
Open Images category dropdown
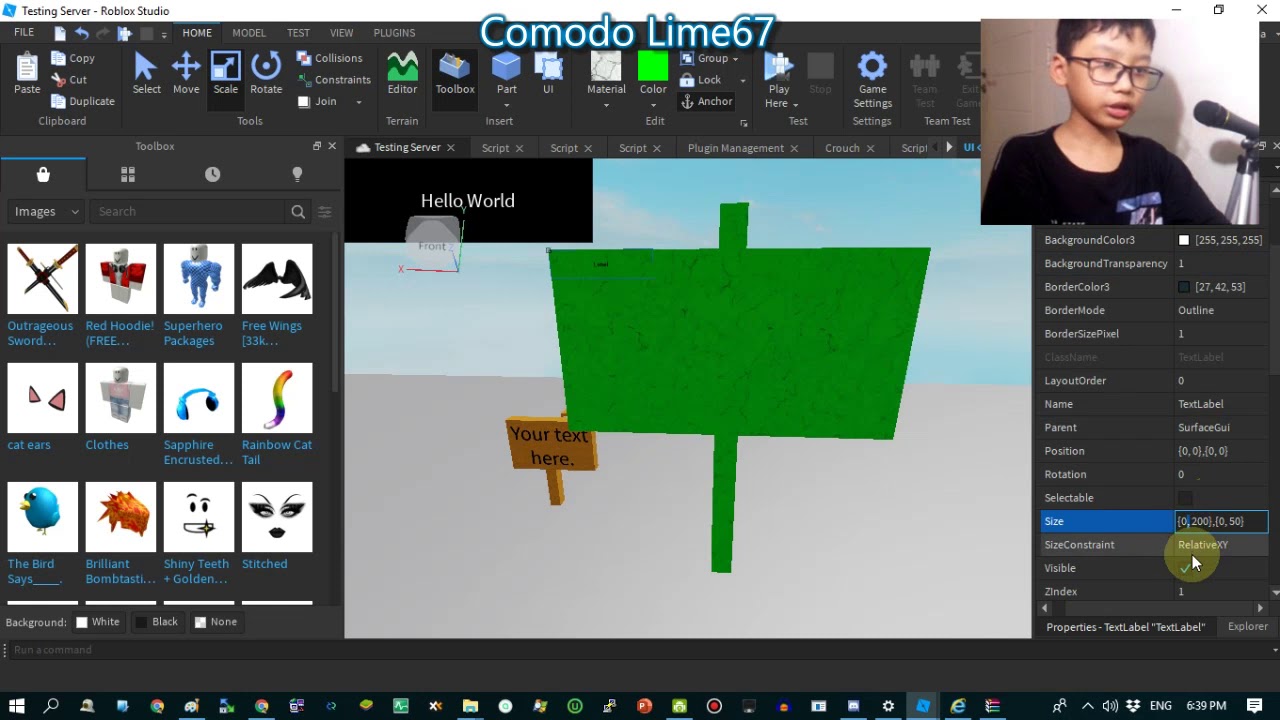pyautogui.click(x=46, y=211)
